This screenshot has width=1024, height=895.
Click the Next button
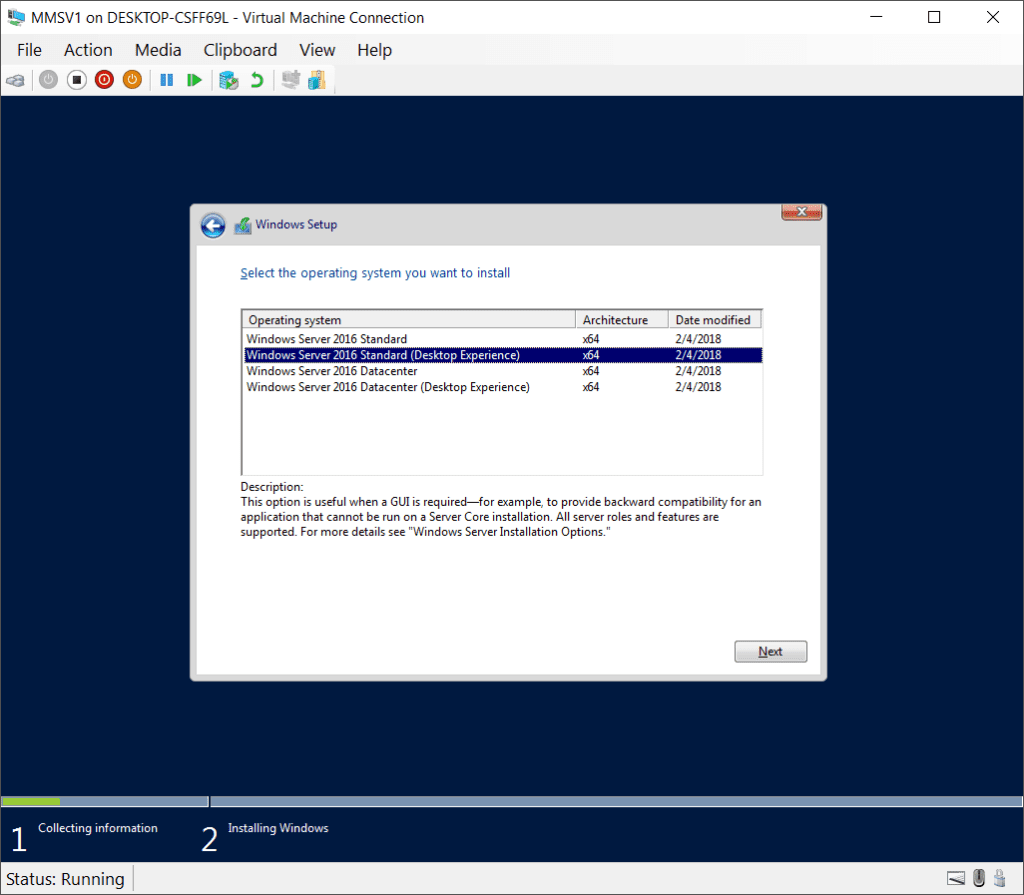pyautogui.click(x=771, y=651)
